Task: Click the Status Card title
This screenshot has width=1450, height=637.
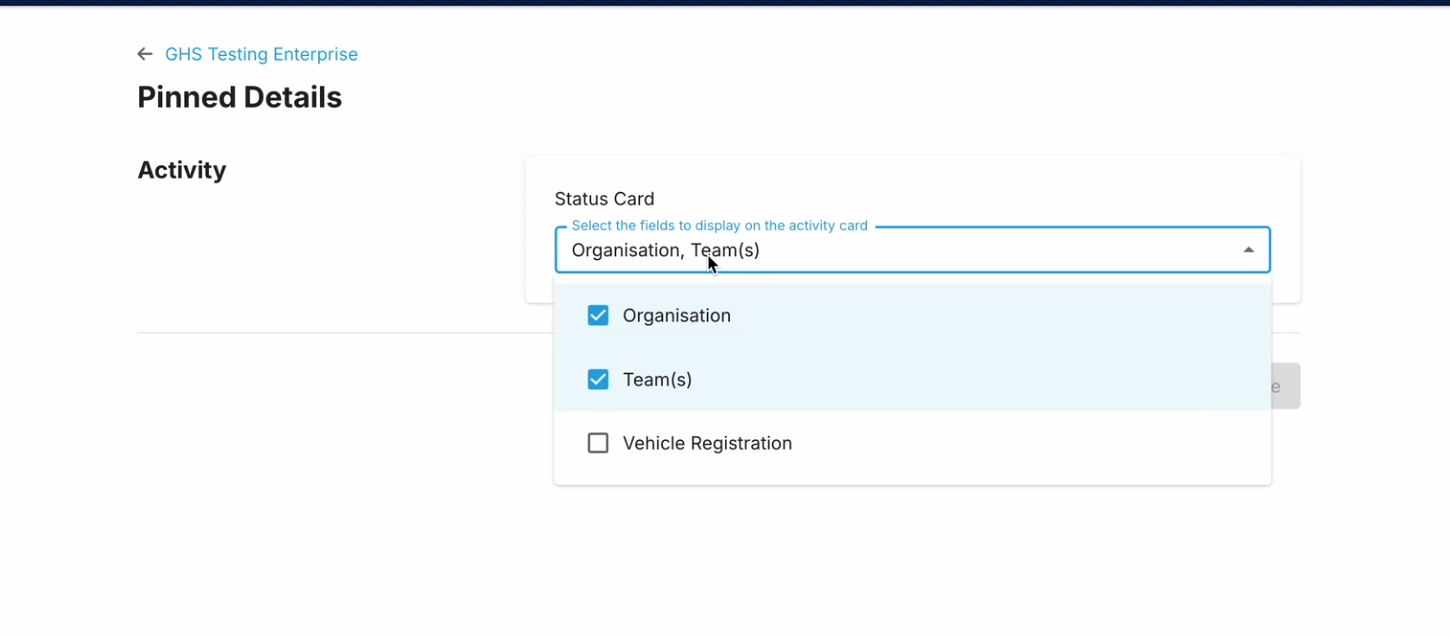Action: coord(604,199)
